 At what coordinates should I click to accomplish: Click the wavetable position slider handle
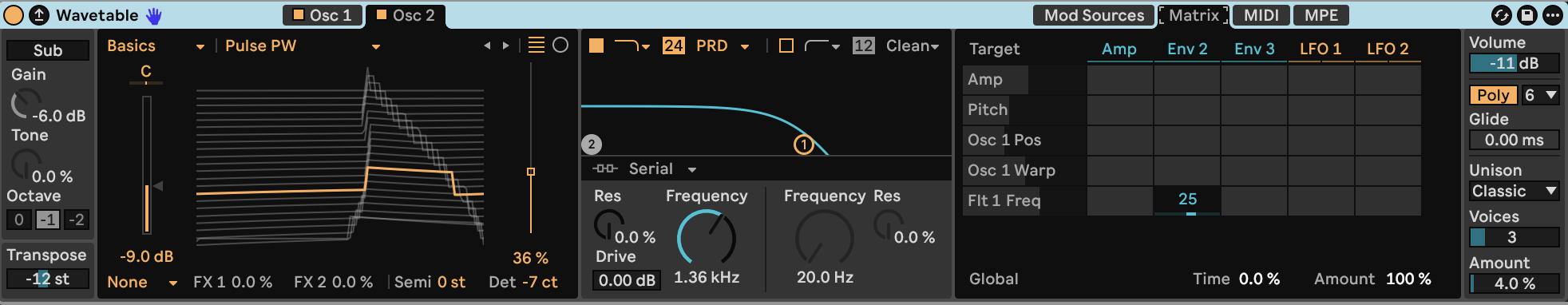coord(531,172)
